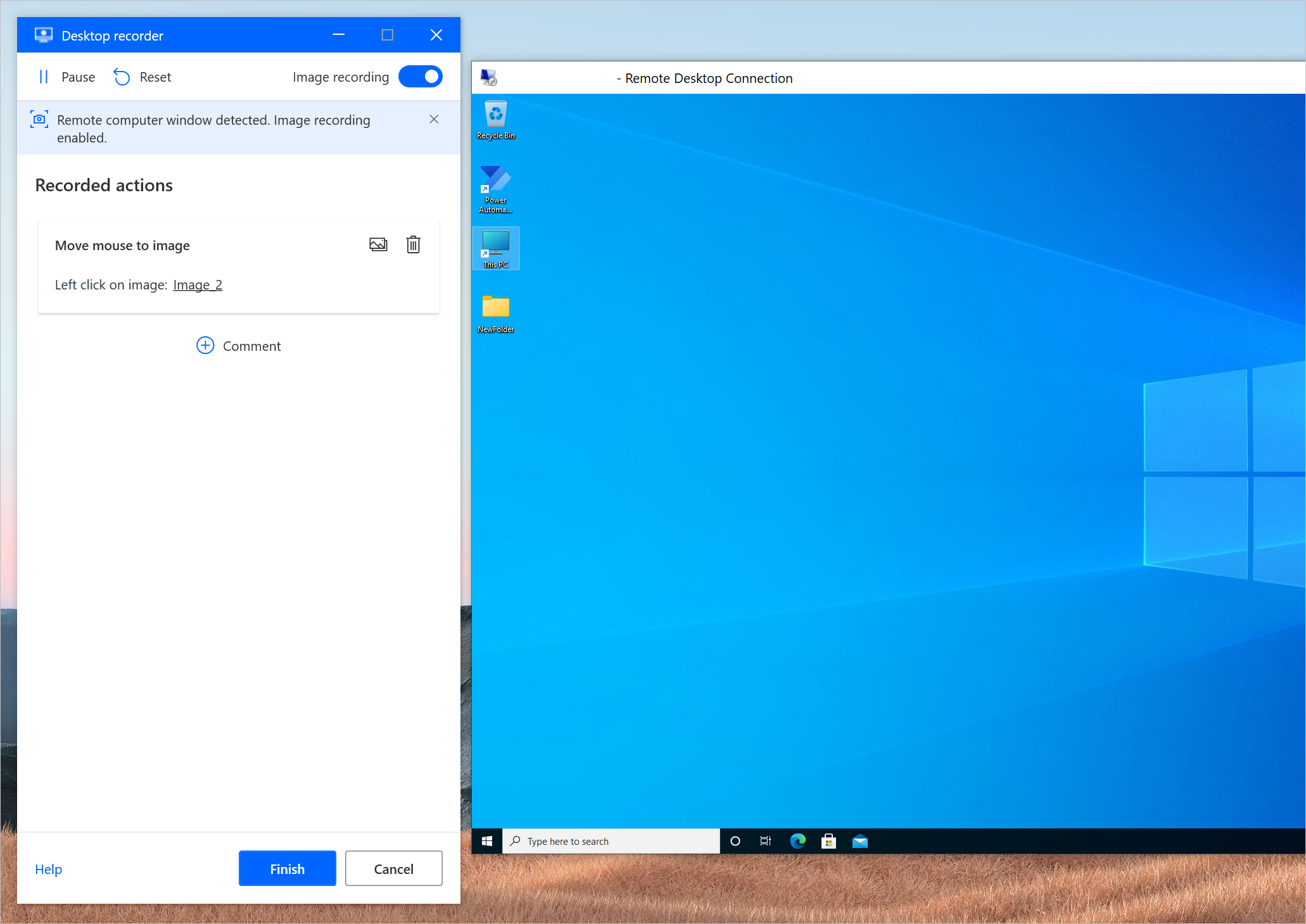Reset the recorded actions

[x=143, y=77]
